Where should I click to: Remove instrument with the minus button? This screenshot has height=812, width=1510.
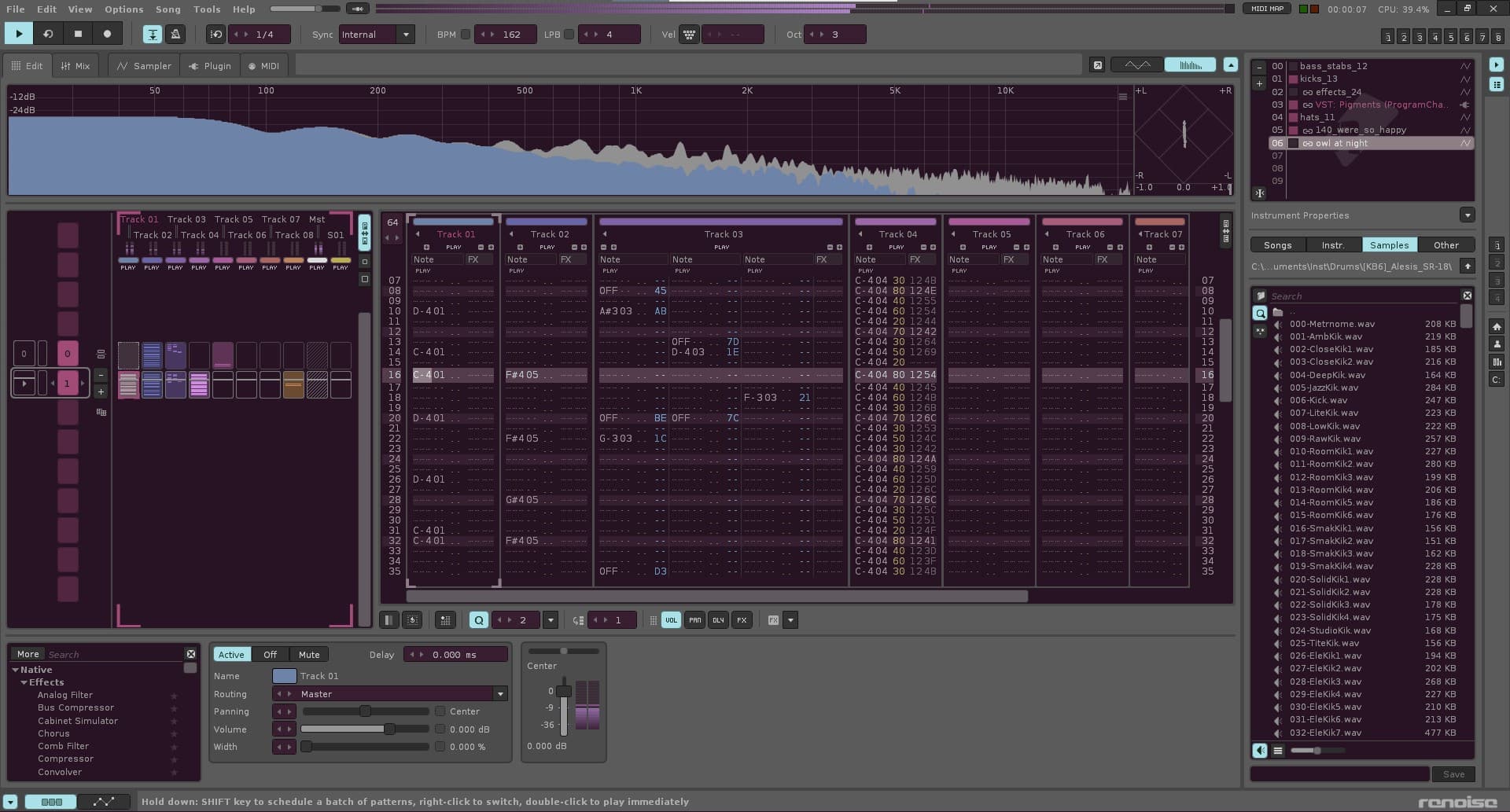[1260, 68]
